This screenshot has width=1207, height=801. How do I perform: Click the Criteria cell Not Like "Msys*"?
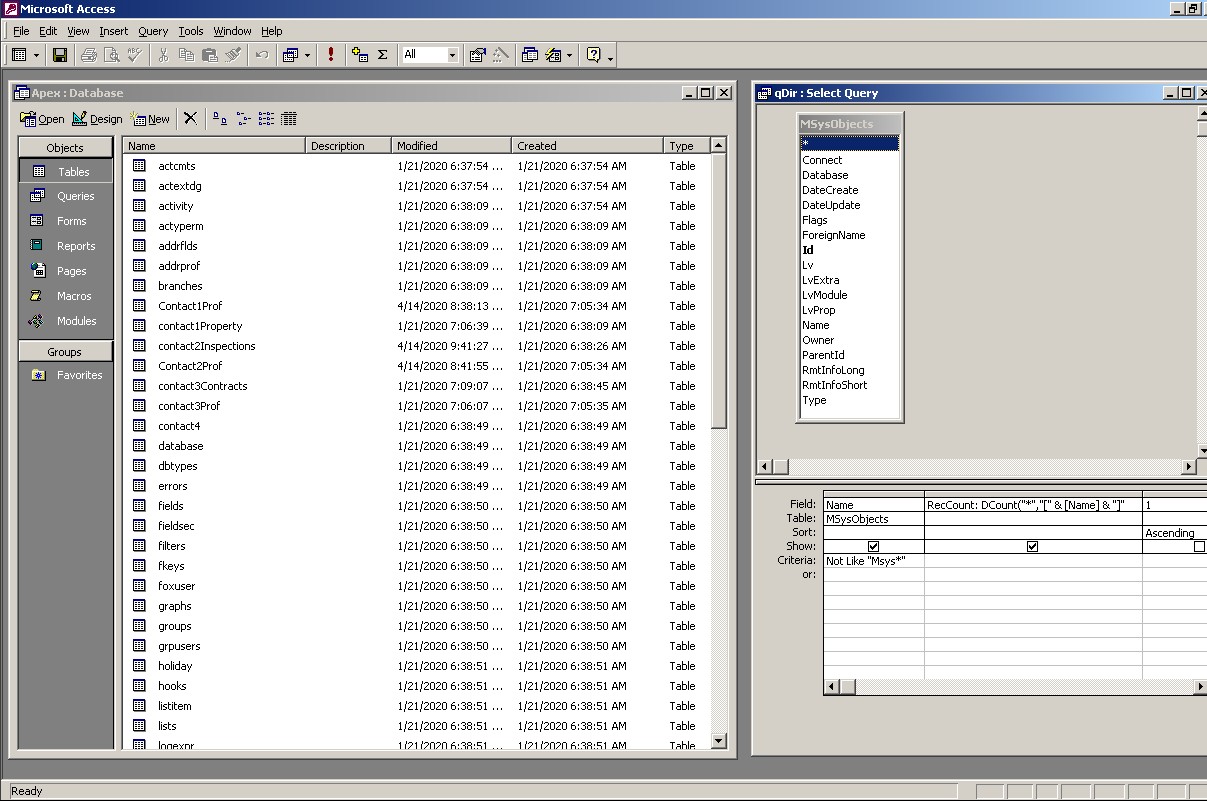pyautogui.click(x=874, y=561)
